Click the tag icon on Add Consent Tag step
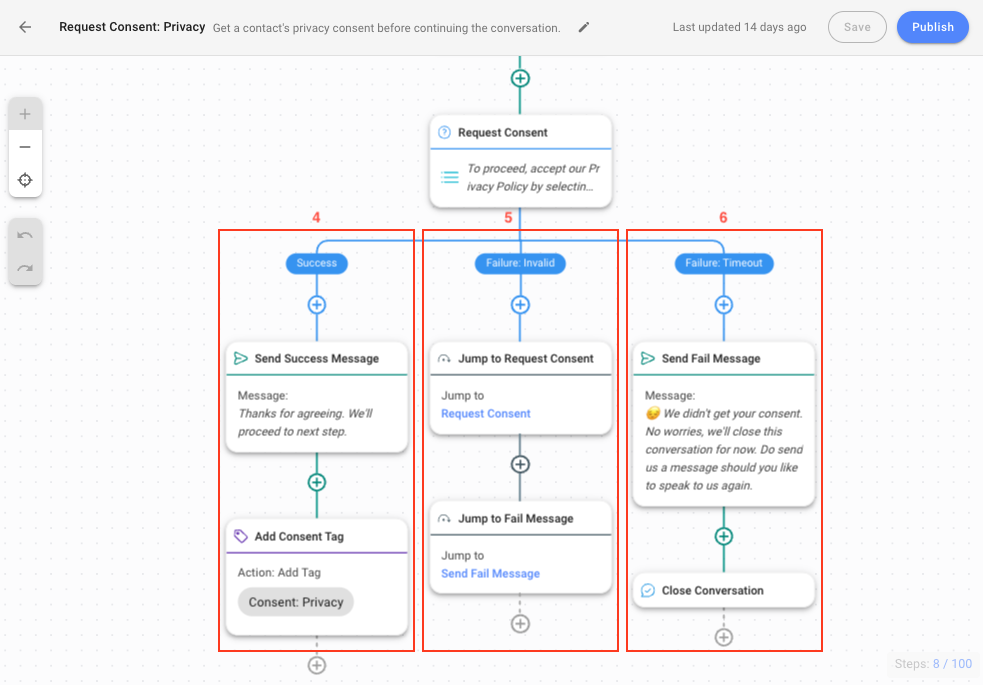The image size is (983, 685). tap(240, 536)
